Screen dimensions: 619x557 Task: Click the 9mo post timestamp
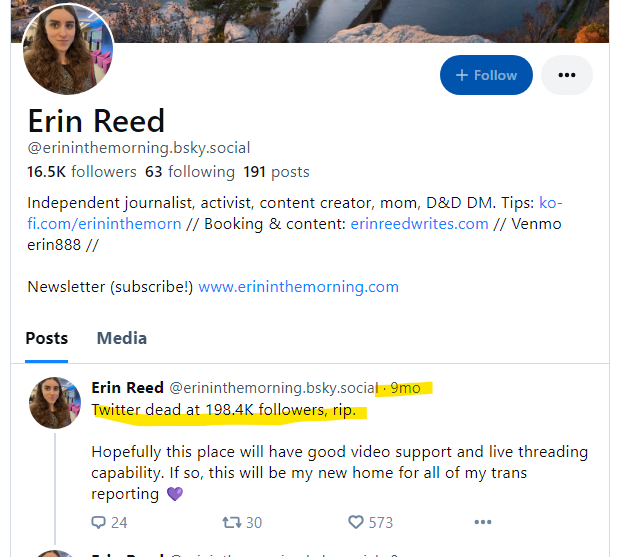(x=405, y=388)
